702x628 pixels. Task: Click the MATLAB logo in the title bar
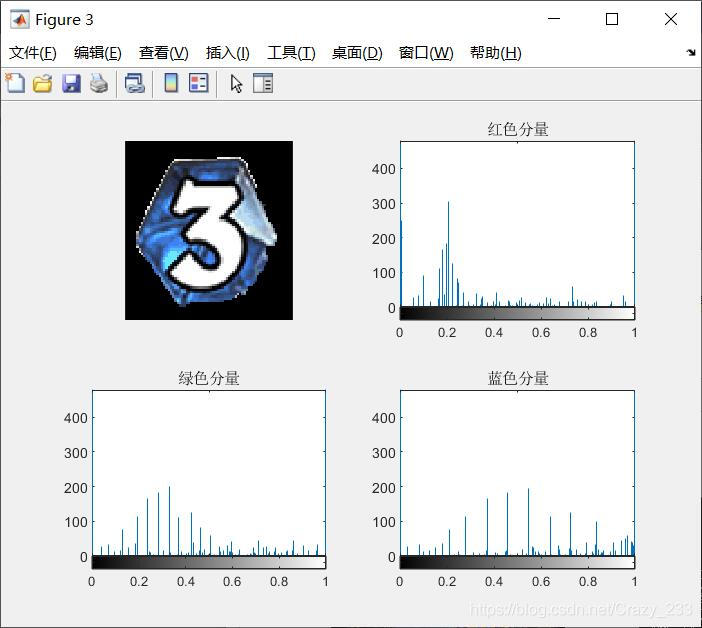point(20,20)
